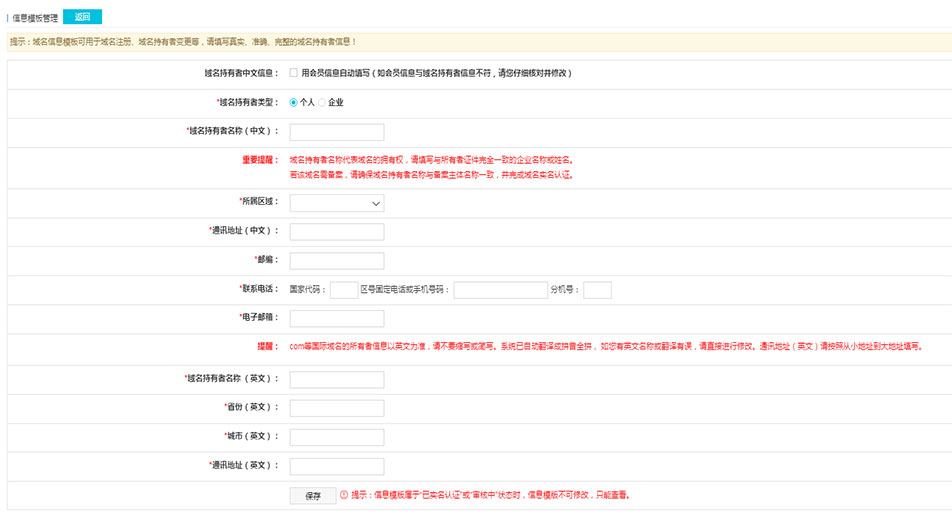Click the 城市（英文）input field
Screen dimensions: 952x520
(x=336, y=437)
